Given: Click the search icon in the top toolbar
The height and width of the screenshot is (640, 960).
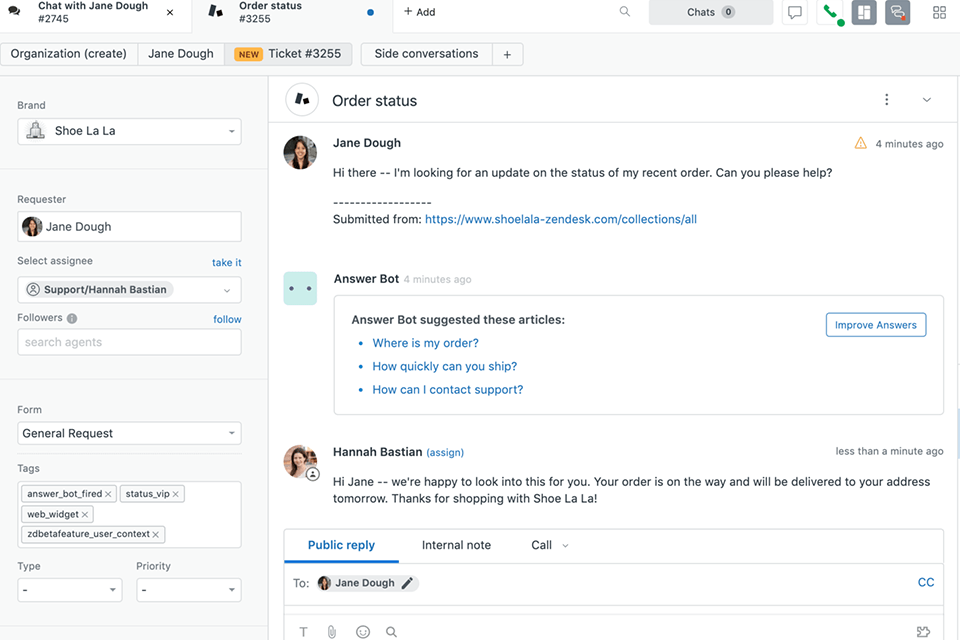Looking at the screenshot, I should tap(625, 12).
